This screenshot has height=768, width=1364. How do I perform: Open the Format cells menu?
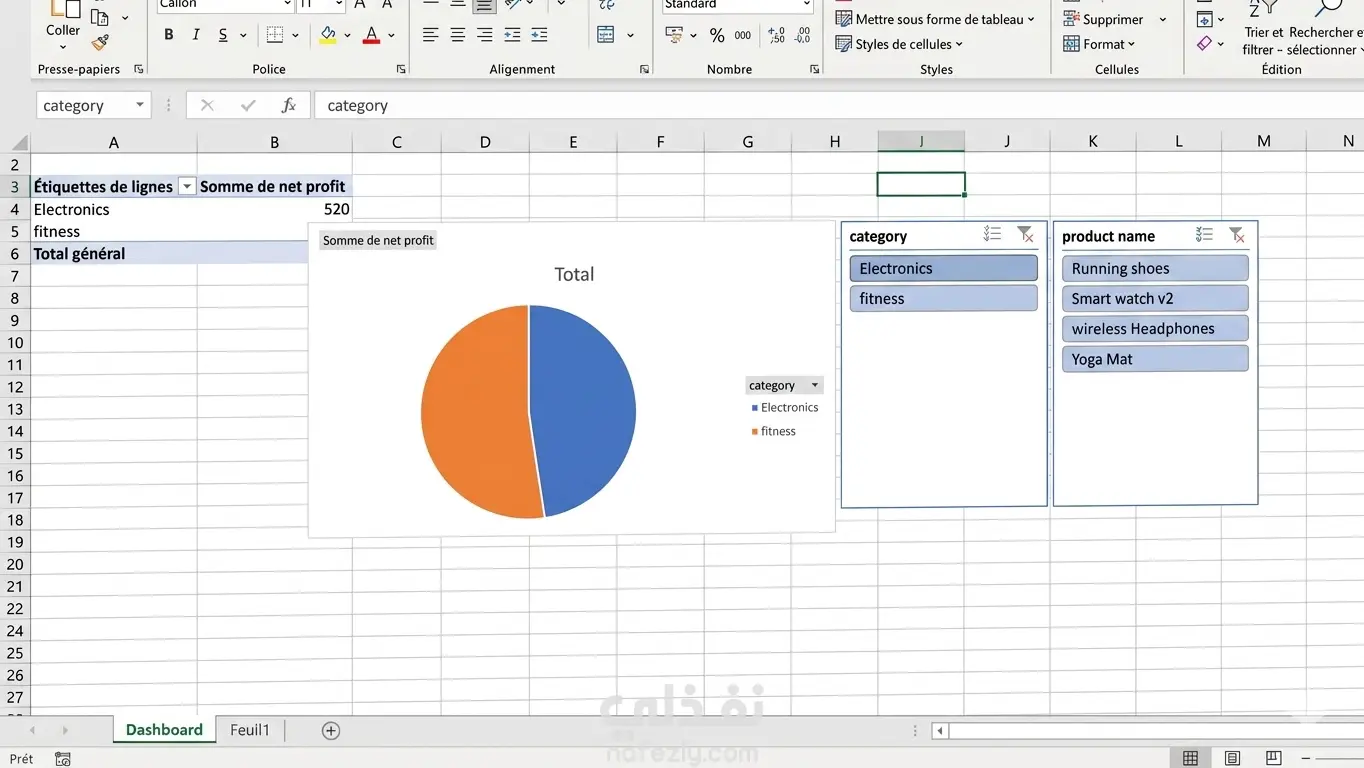(x=1100, y=44)
